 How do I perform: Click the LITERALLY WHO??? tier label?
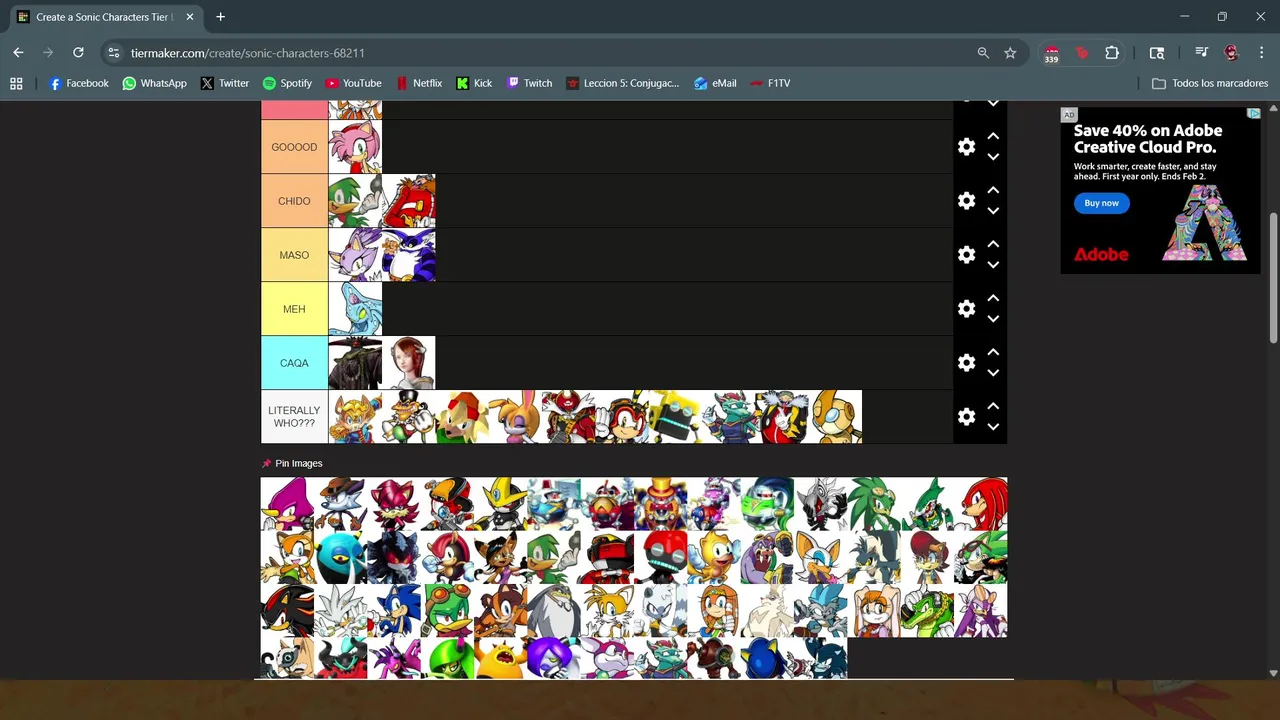[294, 417]
